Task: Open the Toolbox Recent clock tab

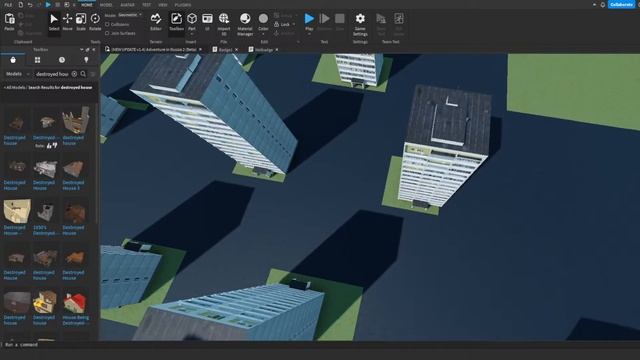Action: [x=62, y=60]
